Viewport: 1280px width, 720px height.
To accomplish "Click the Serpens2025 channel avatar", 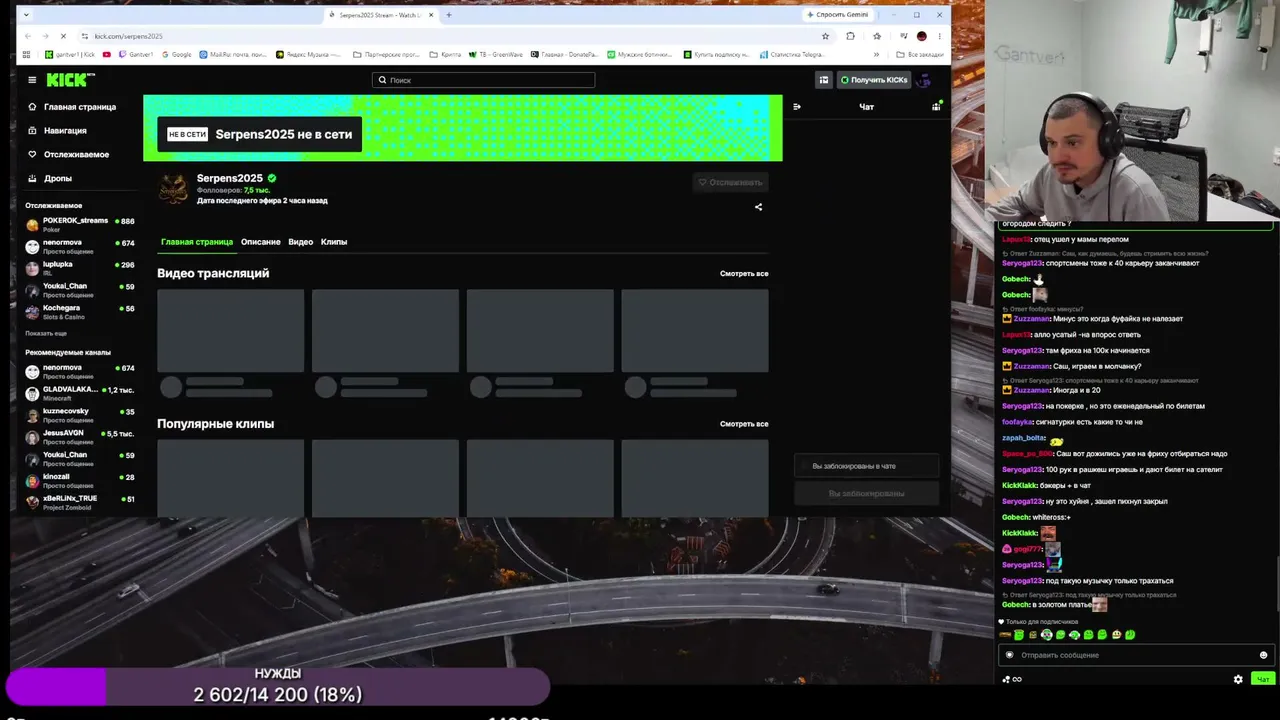I will click(174, 188).
